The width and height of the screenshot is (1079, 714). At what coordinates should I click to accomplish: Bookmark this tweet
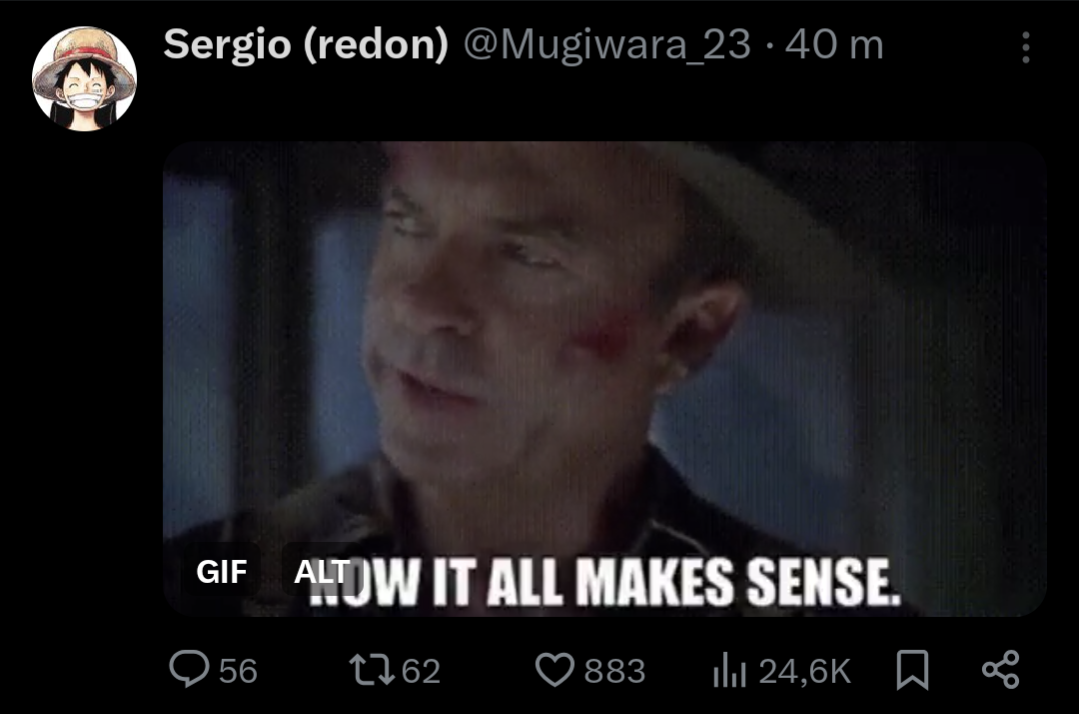(912, 669)
